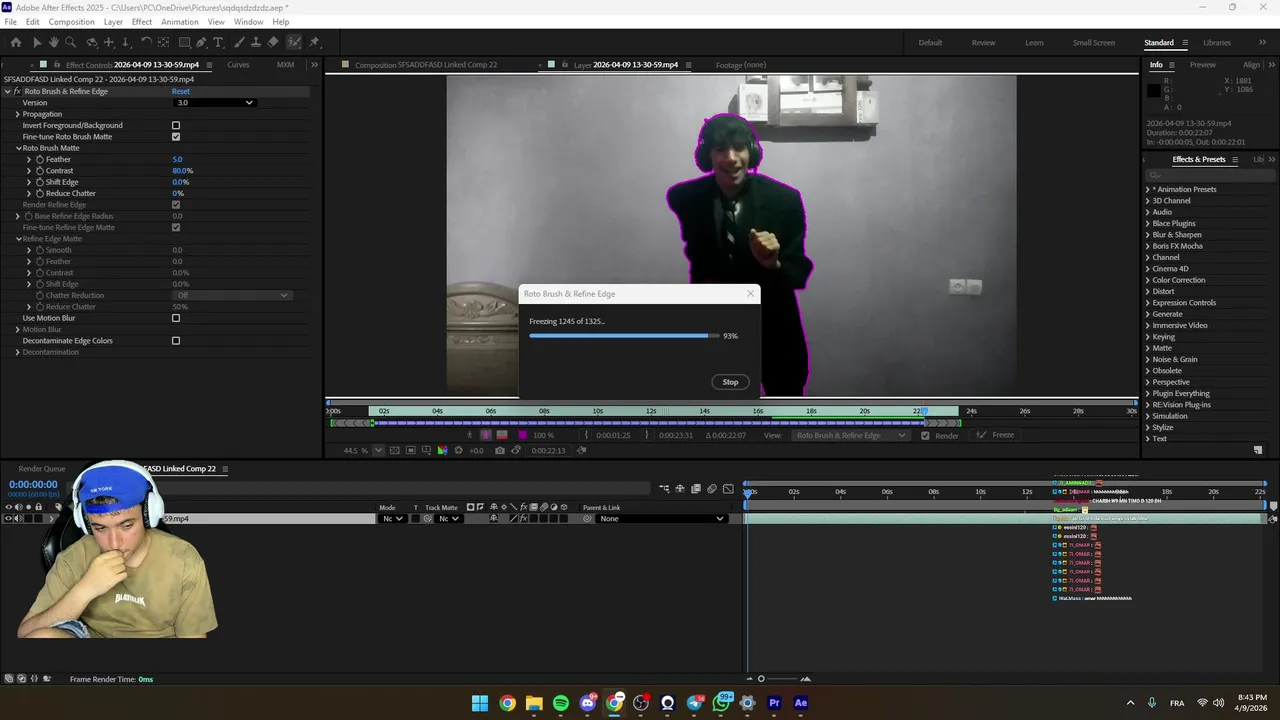Select the Pen tool

click(201, 42)
